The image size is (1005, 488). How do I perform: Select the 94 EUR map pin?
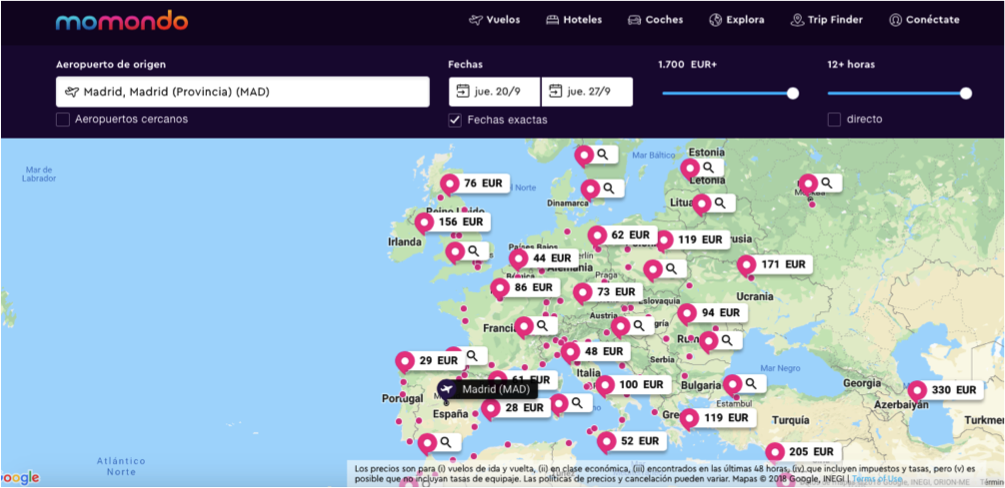pyautogui.click(x=712, y=313)
